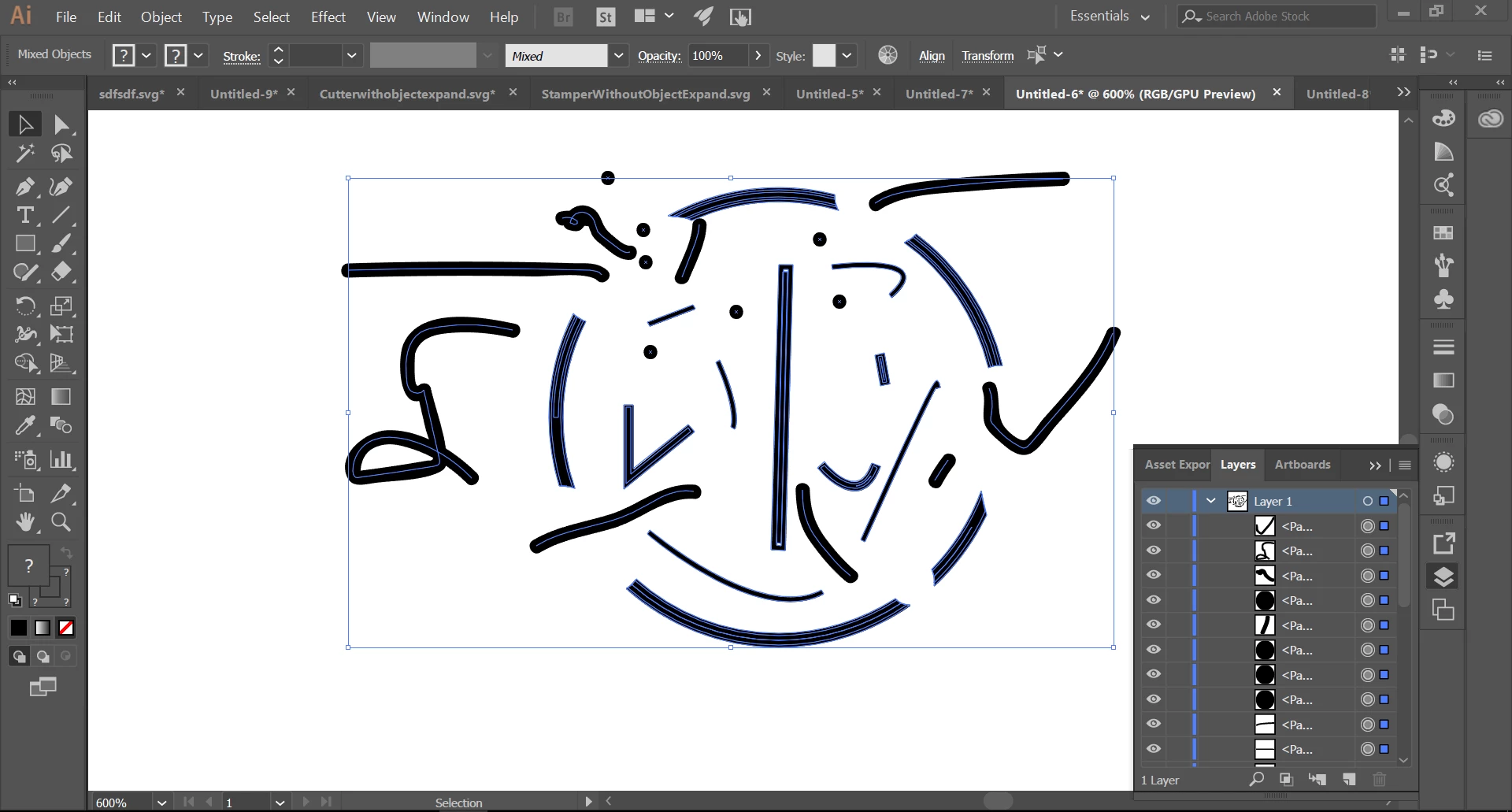Select the Artboard tool
The width and height of the screenshot is (1512, 812).
[25, 493]
